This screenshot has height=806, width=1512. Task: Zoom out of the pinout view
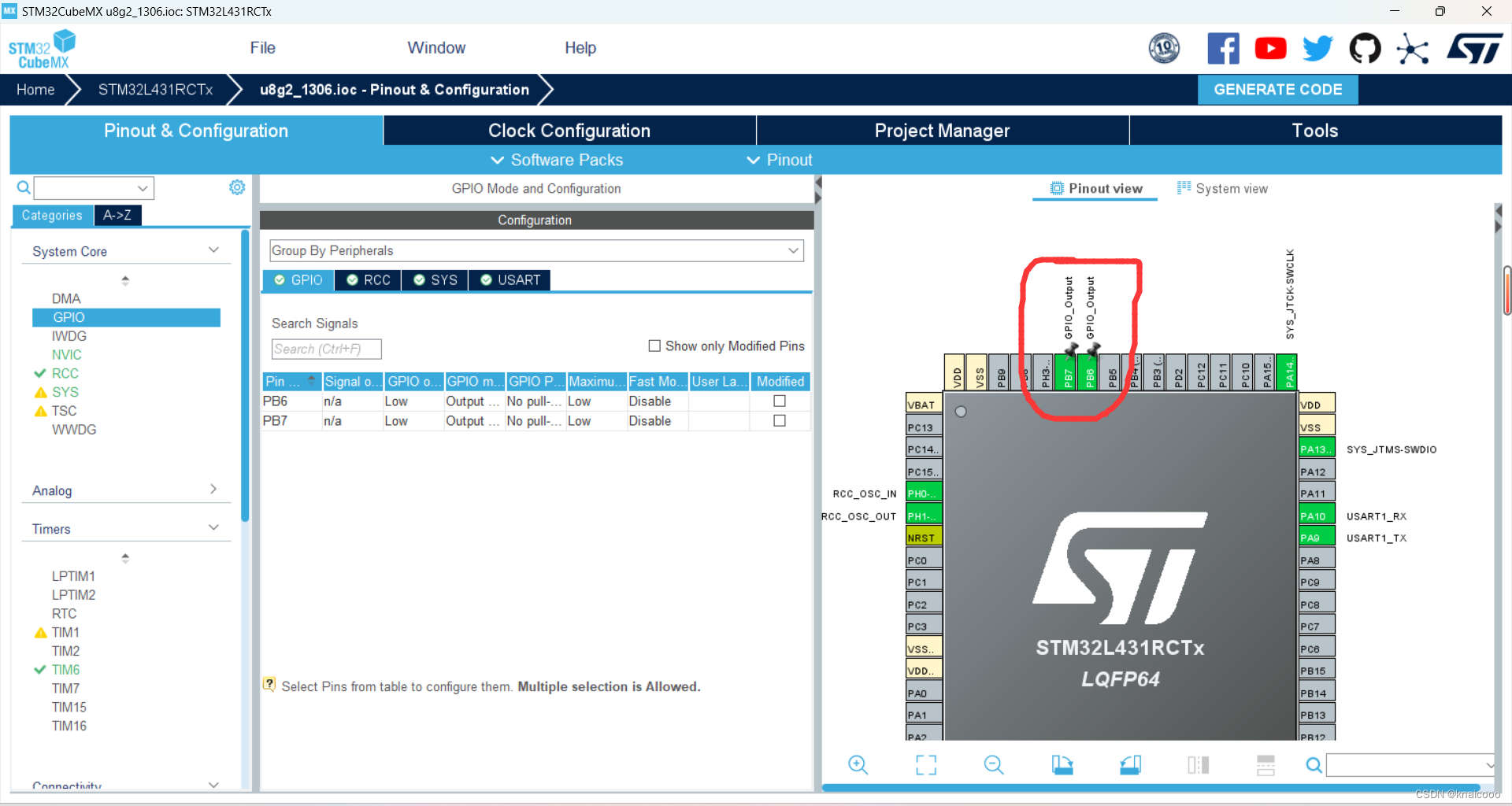pyautogui.click(x=993, y=764)
